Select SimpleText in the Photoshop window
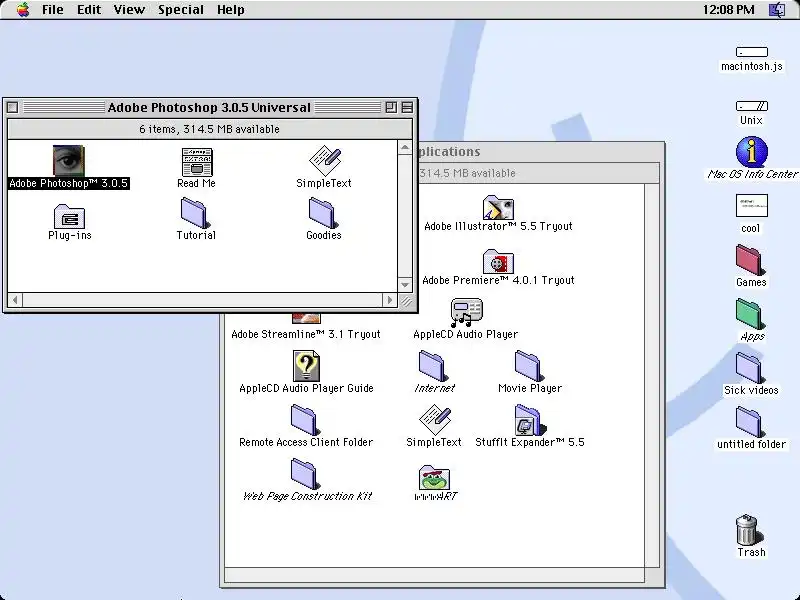Image resolution: width=800 pixels, height=600 pixels. tap(324, 160)
